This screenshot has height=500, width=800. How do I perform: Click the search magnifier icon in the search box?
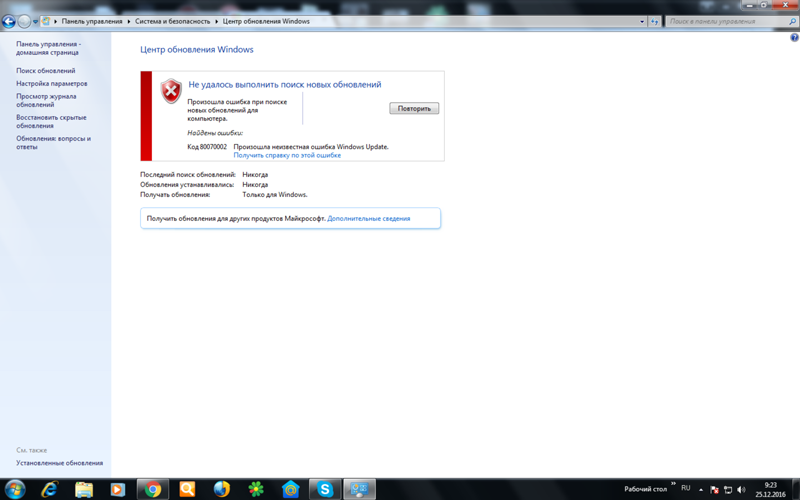[x=792, y=21]
